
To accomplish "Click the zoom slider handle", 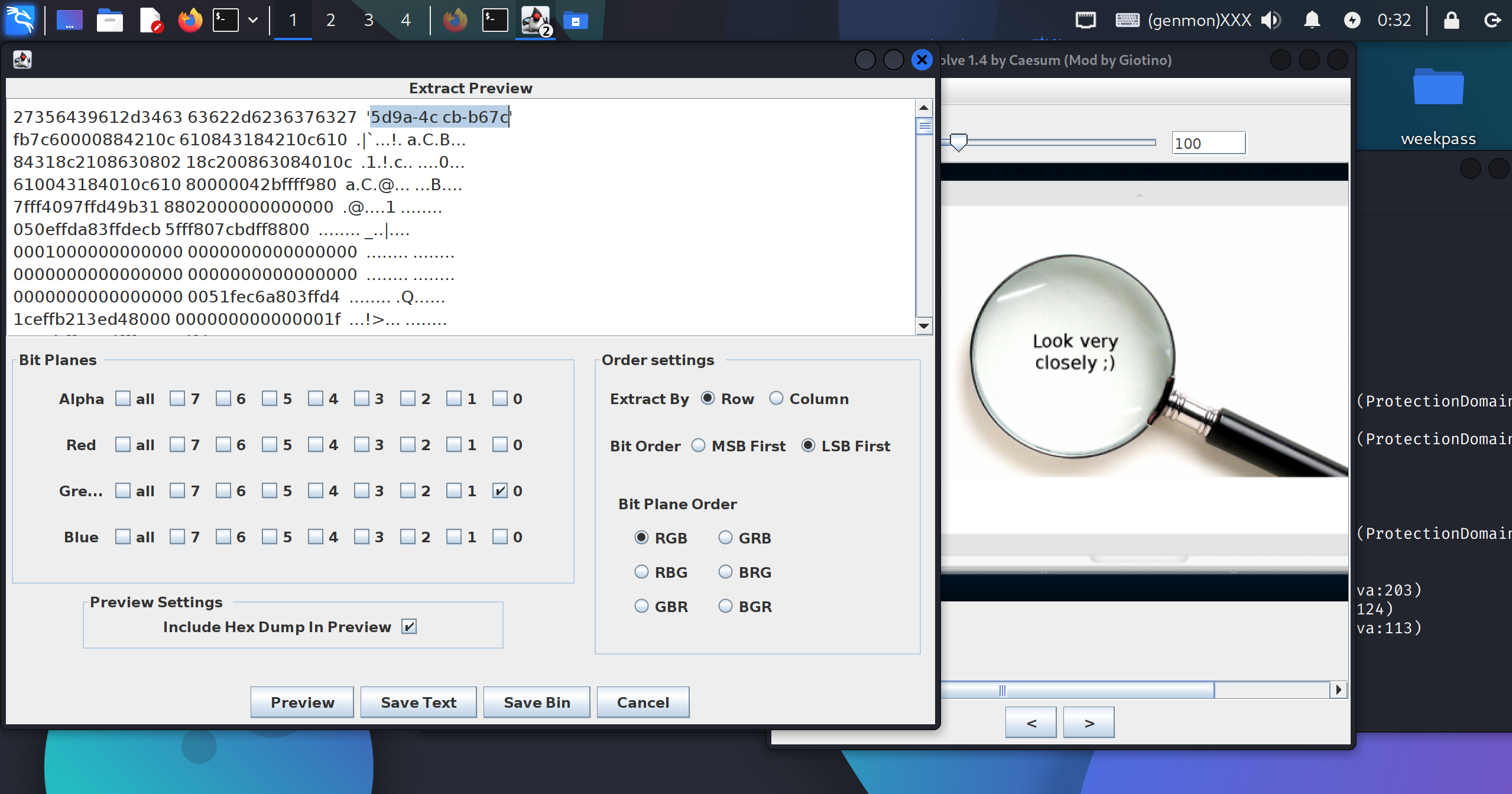I will pos(958,142).
